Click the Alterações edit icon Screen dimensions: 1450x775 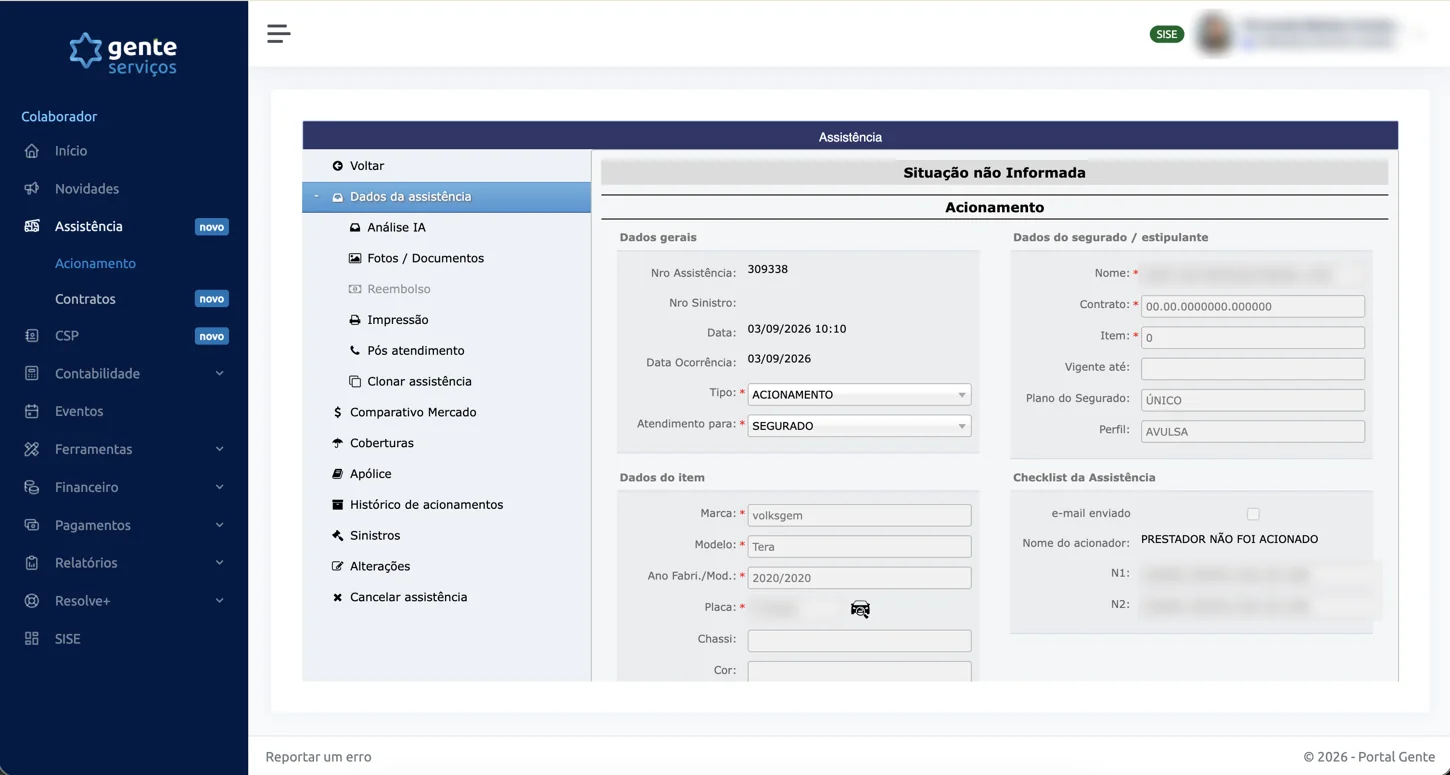pyautogui.click(x=338, y=567)
